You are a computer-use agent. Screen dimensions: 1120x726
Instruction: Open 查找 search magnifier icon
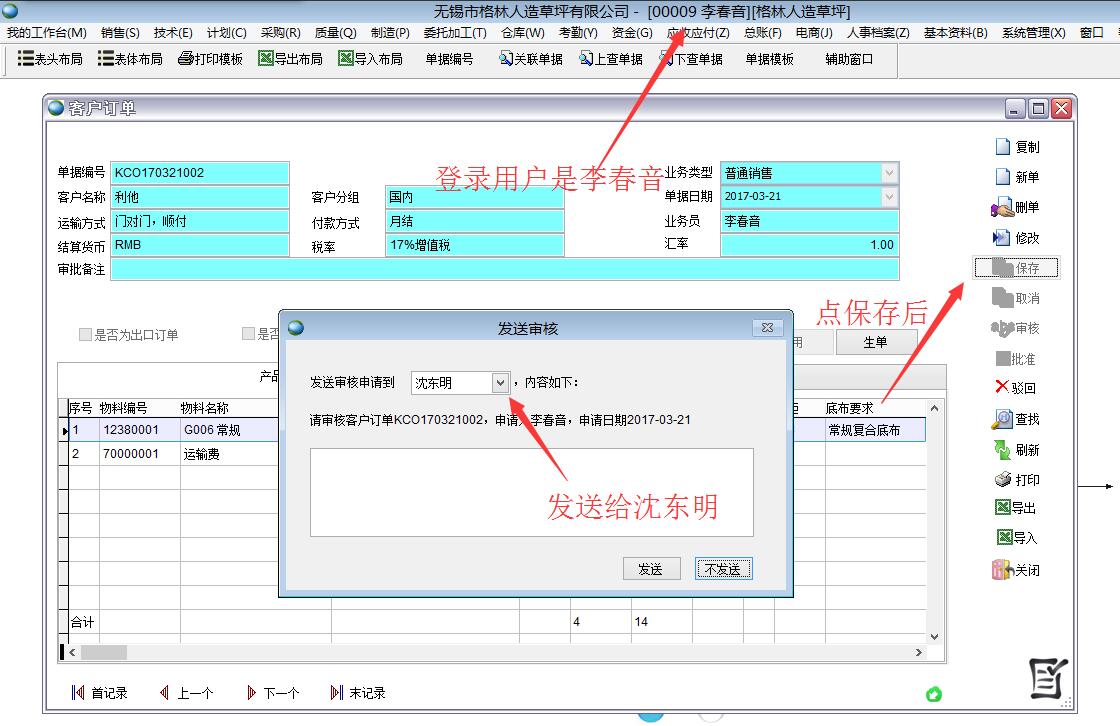[1002, 420]
